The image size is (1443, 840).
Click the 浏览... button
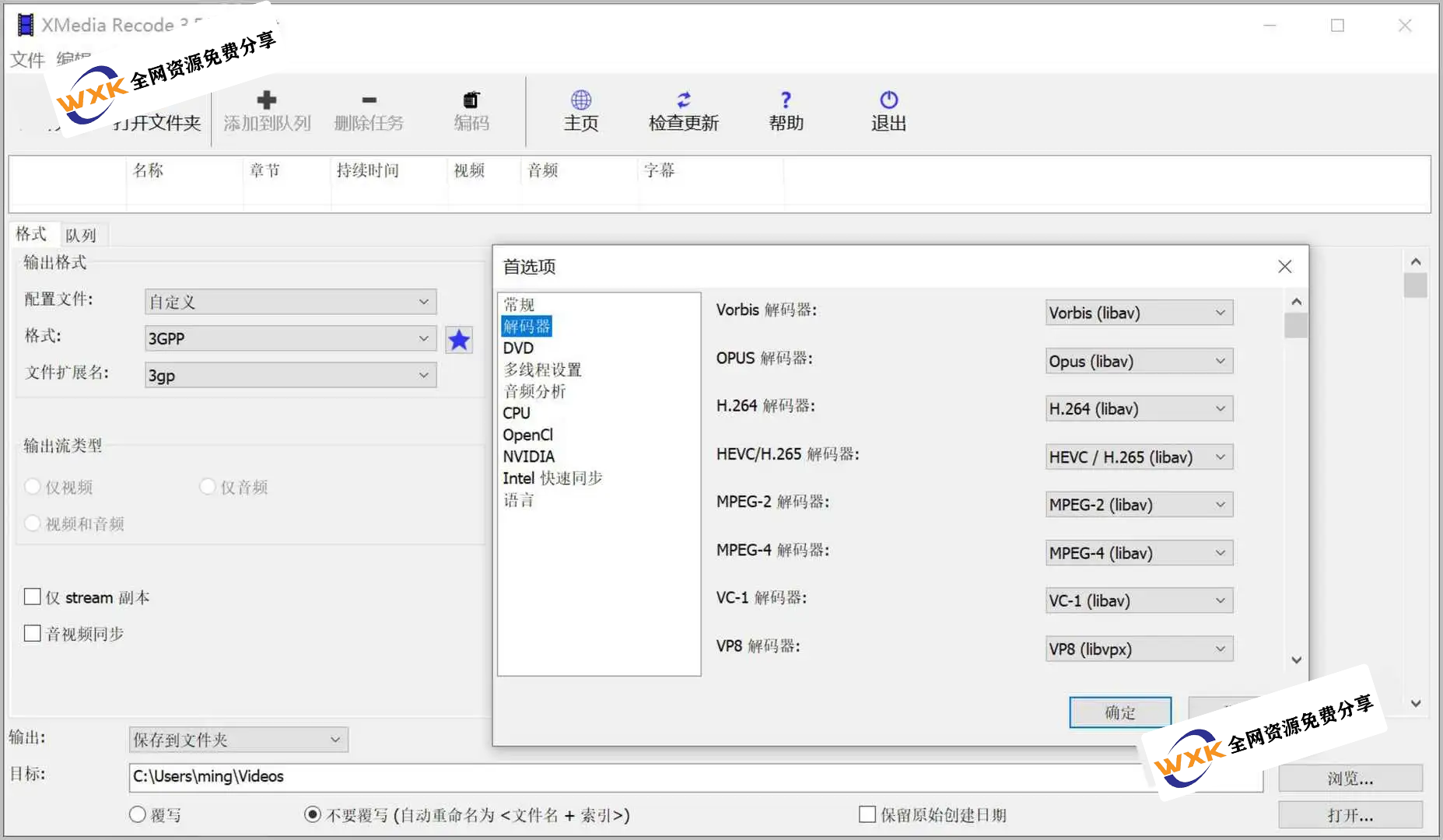[x=1350, y=778]
